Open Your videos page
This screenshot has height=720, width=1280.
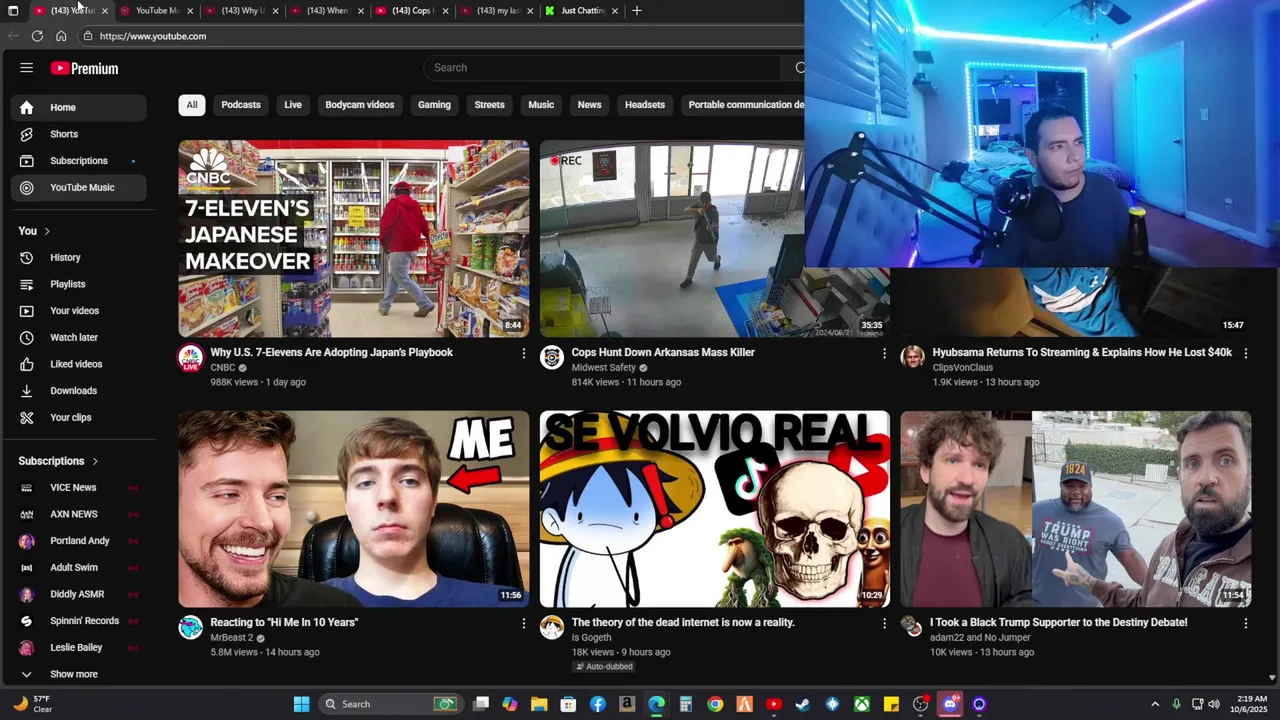pos(79,311)
